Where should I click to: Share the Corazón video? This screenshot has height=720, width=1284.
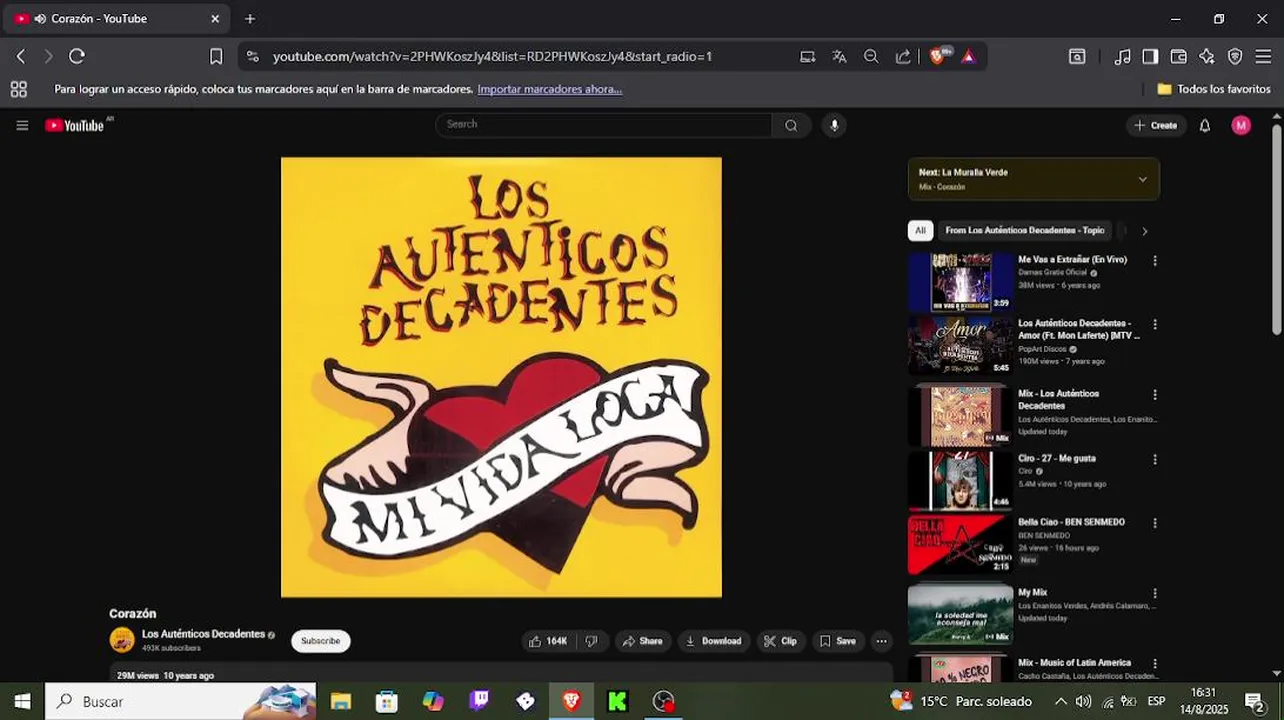(x=642, y=641)
